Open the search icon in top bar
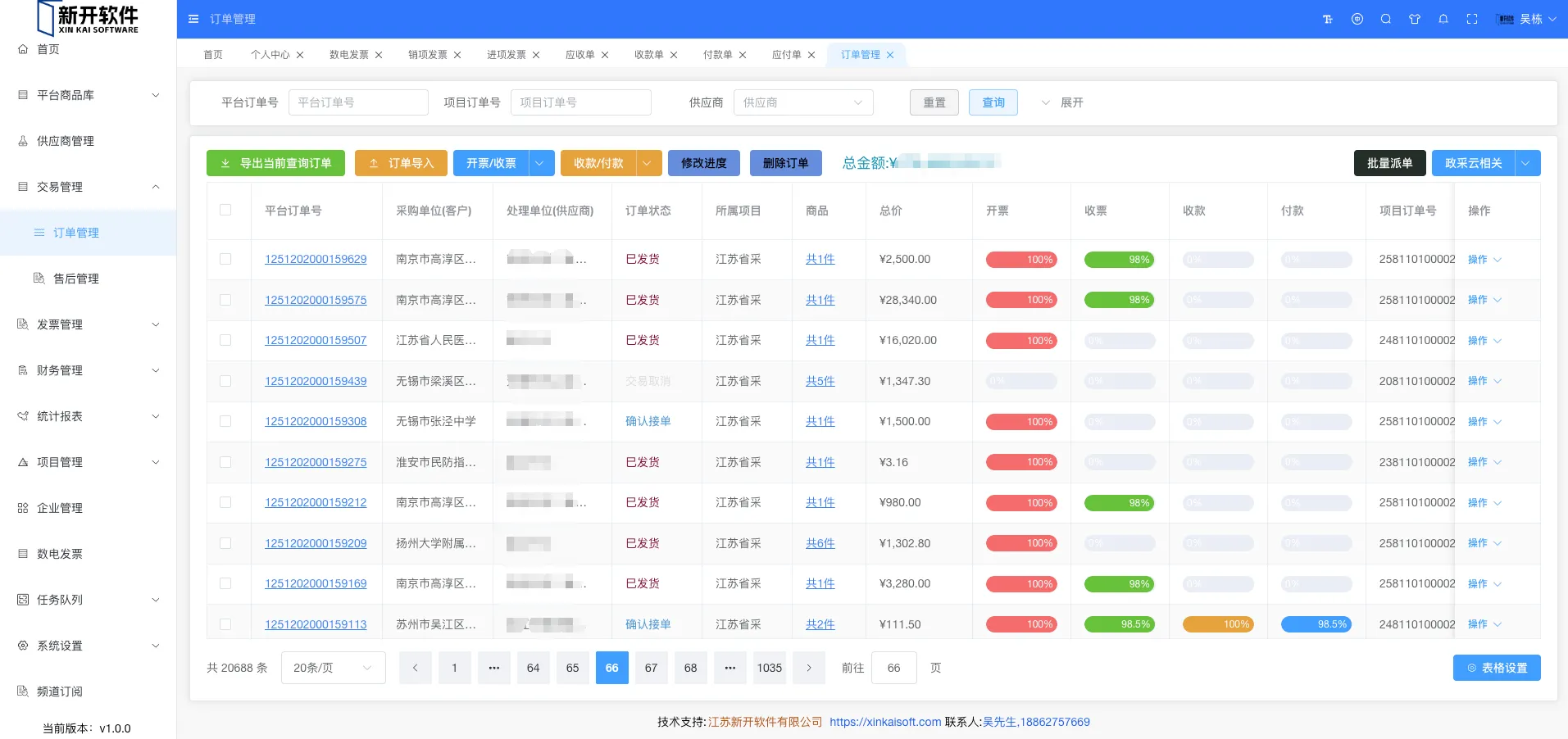1568x739 pixels. [x=1386, y=19]
